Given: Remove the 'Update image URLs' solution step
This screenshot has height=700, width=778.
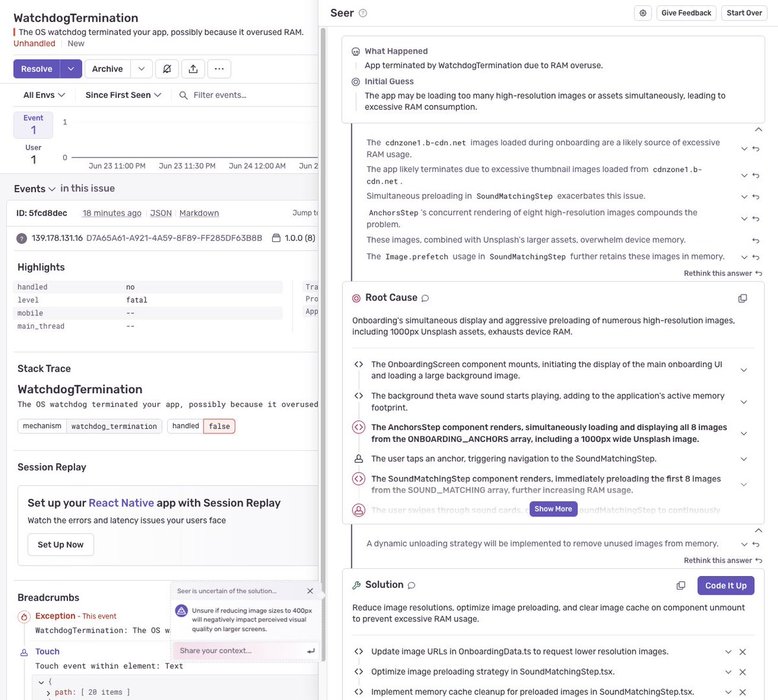Looking at the screenshot, I should click(x=742, y=651).
